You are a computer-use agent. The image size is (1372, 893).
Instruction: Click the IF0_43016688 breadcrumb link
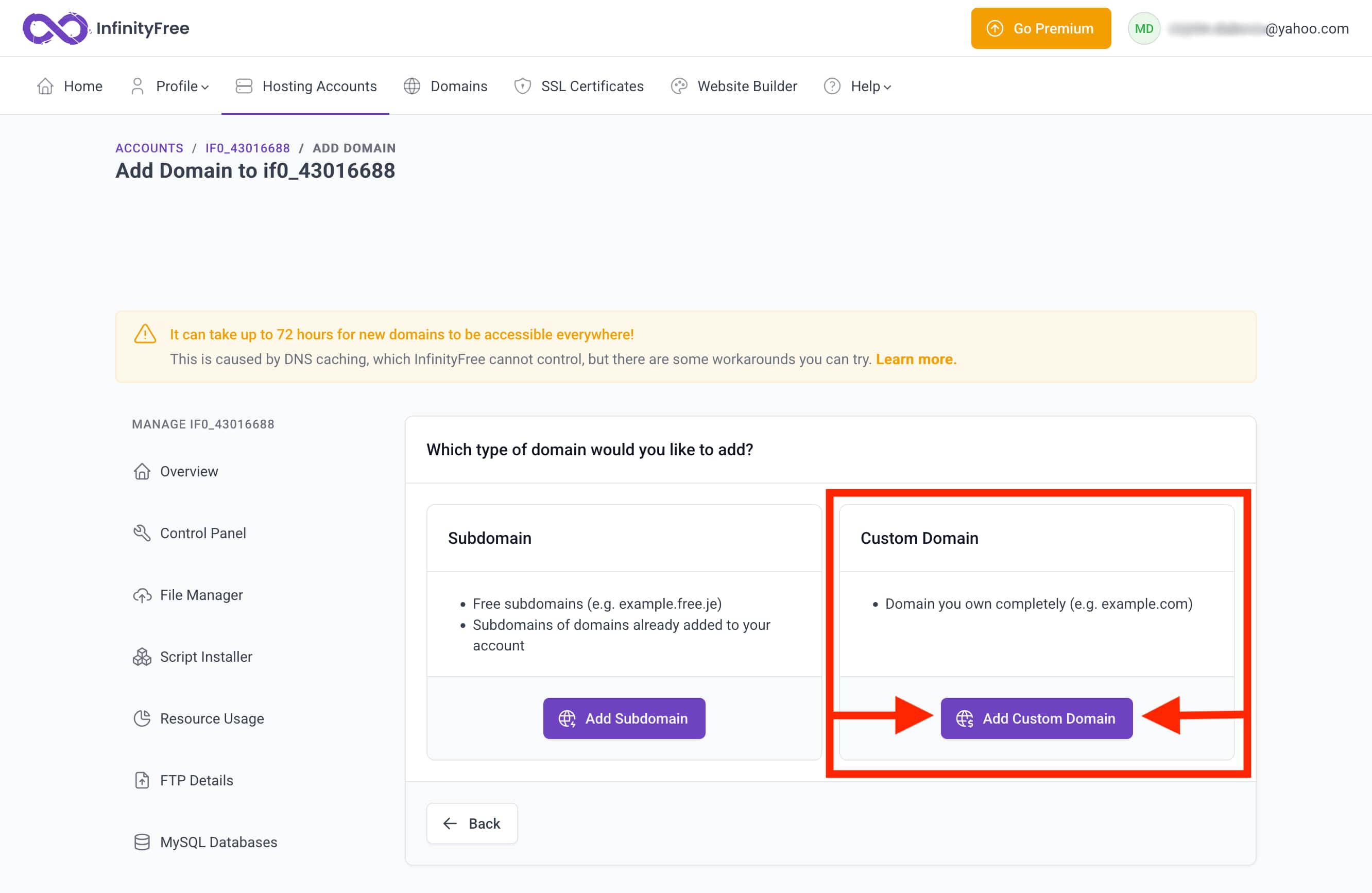[248, 148]
